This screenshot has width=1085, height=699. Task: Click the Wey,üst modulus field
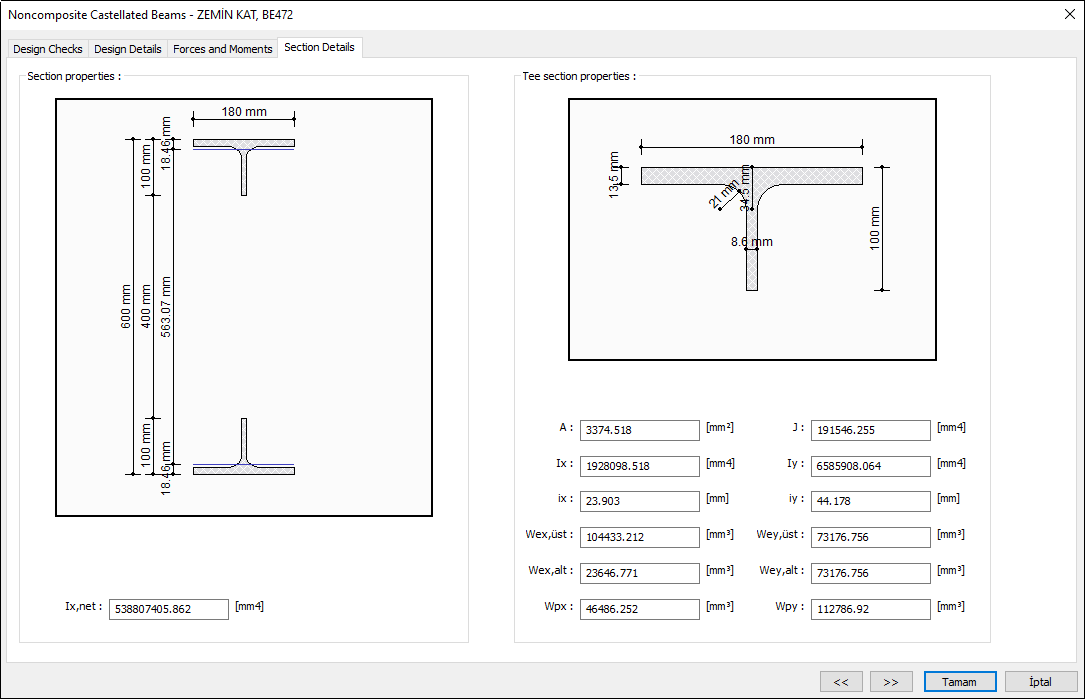pyautogui.click(x=870, y=537)
